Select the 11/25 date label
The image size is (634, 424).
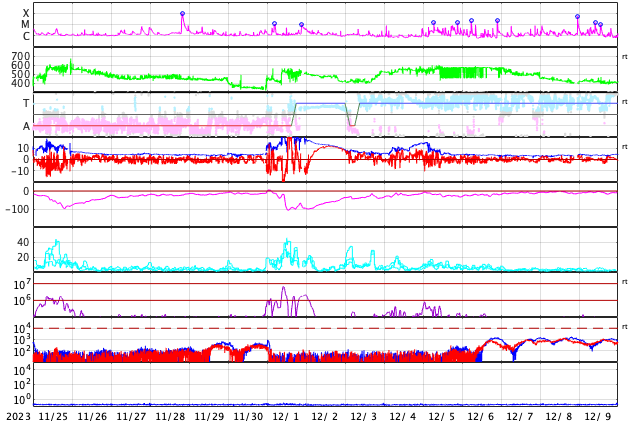53,417
